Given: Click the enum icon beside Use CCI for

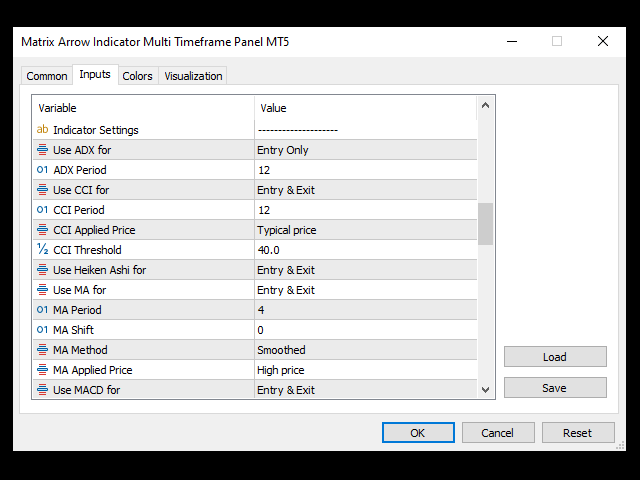Looking at the screenshot, I should [42, 190].
